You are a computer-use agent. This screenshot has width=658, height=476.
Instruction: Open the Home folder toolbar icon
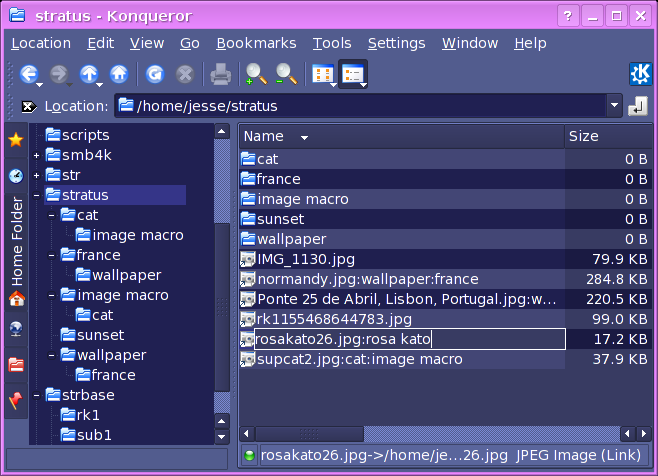coord(119,75)
